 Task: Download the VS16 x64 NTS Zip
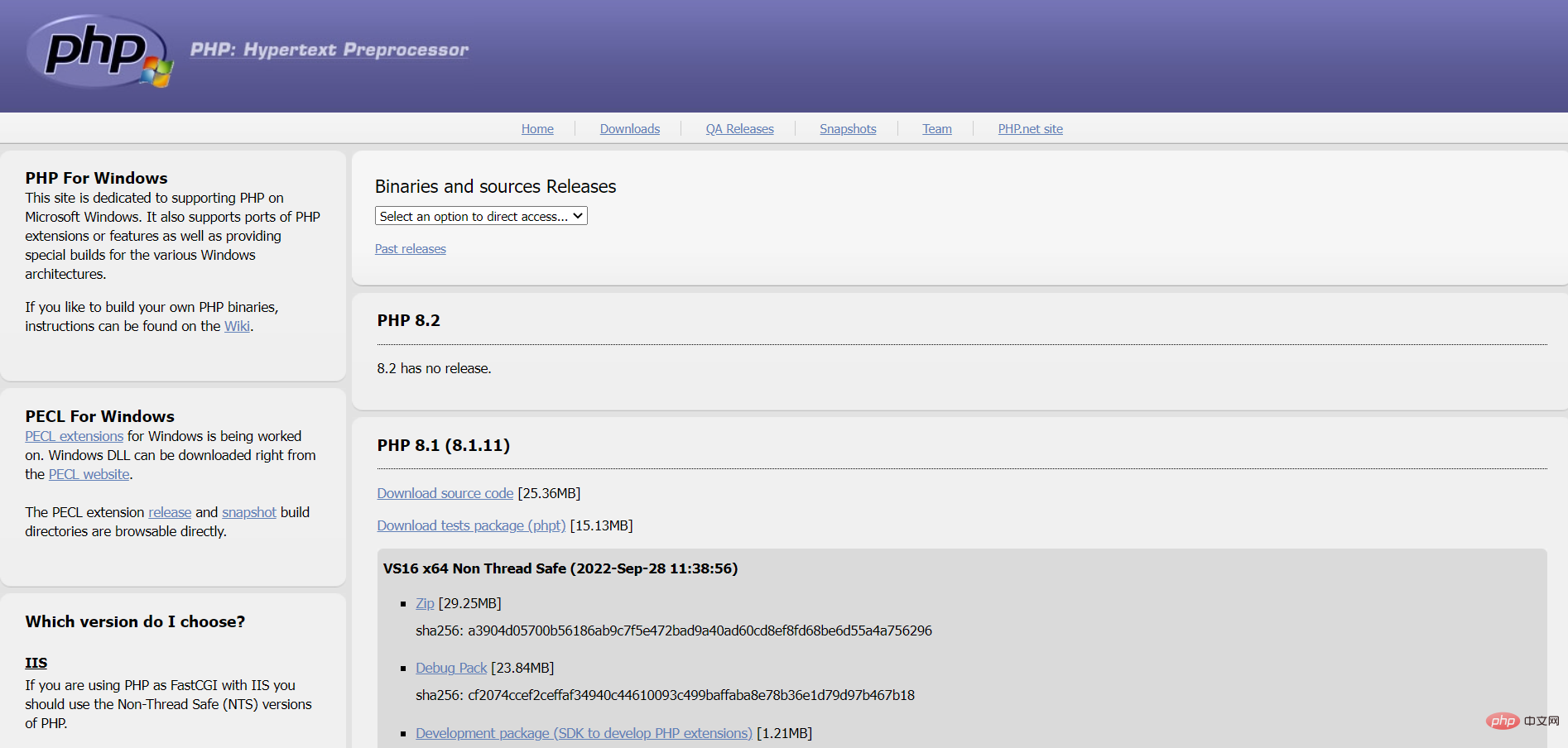point(425,603)
